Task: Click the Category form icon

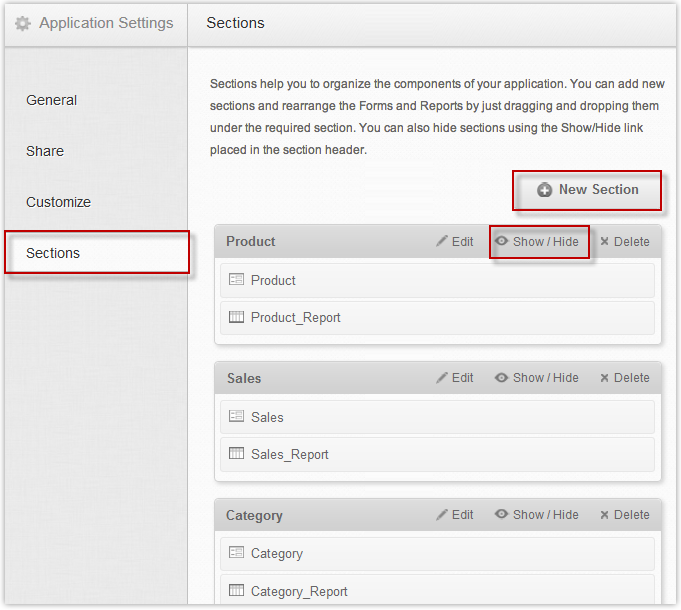Action: tap(236, 553)
